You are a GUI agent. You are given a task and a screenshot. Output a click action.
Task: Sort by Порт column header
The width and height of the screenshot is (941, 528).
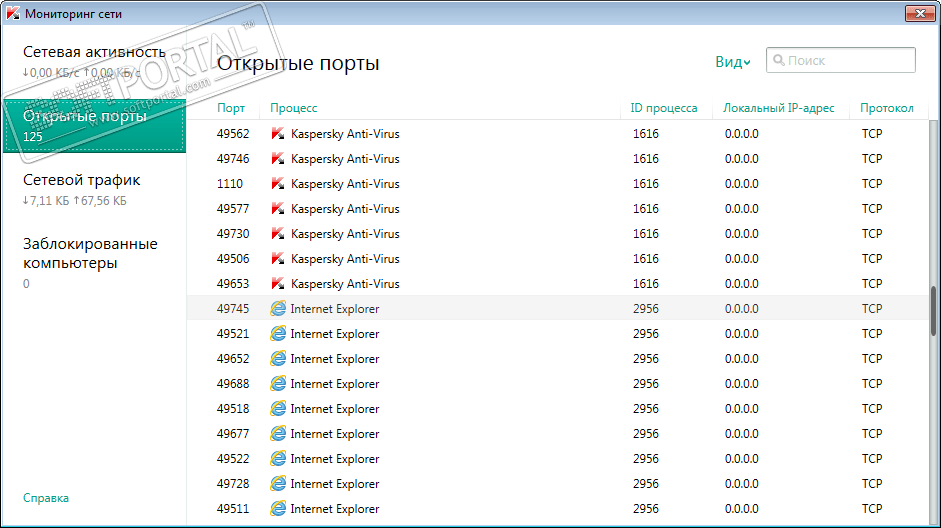pyautogui.click(x=231, y=108)
